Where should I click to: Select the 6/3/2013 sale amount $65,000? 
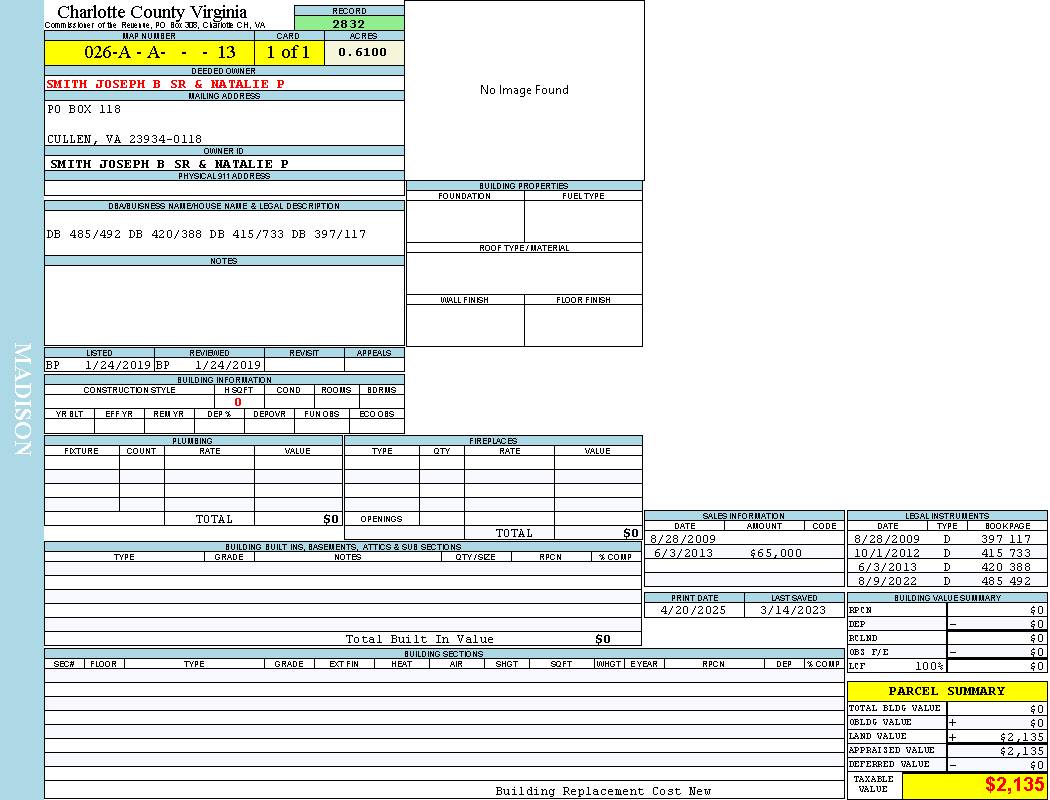tap(775, 553)
